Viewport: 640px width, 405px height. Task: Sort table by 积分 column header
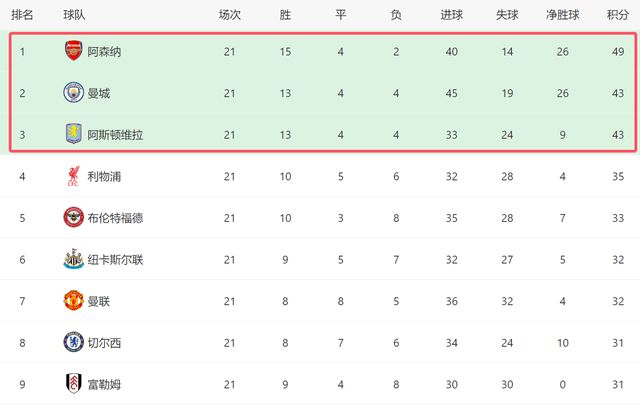tap(617, 15)
